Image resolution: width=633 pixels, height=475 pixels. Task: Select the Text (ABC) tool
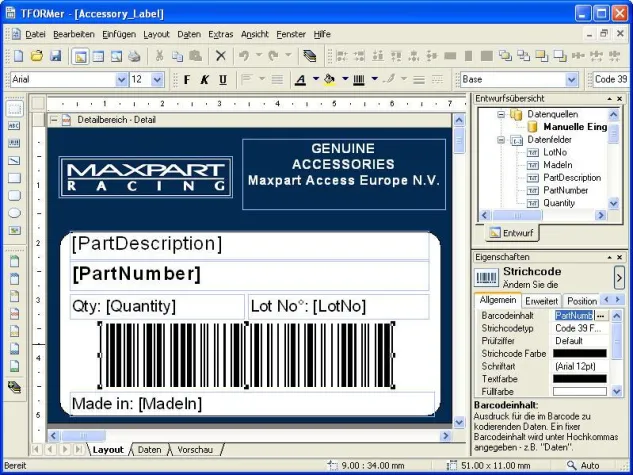[14, 127]
